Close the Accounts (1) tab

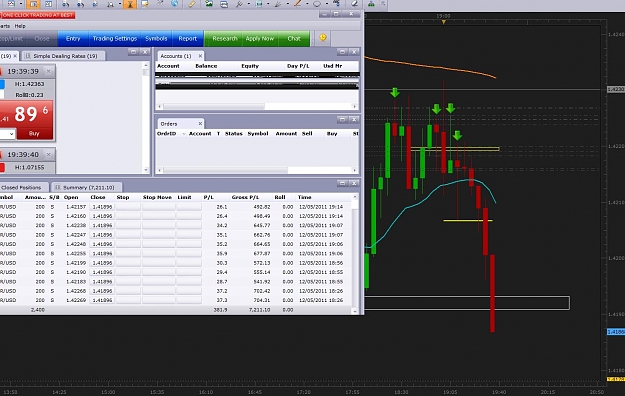pyautogui.click(x=200, y=56)
